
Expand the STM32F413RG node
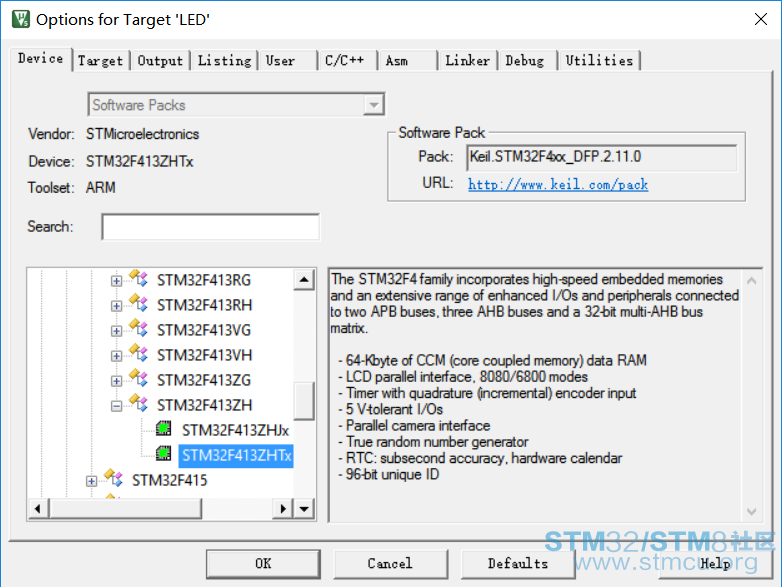[x=116, y=281]
